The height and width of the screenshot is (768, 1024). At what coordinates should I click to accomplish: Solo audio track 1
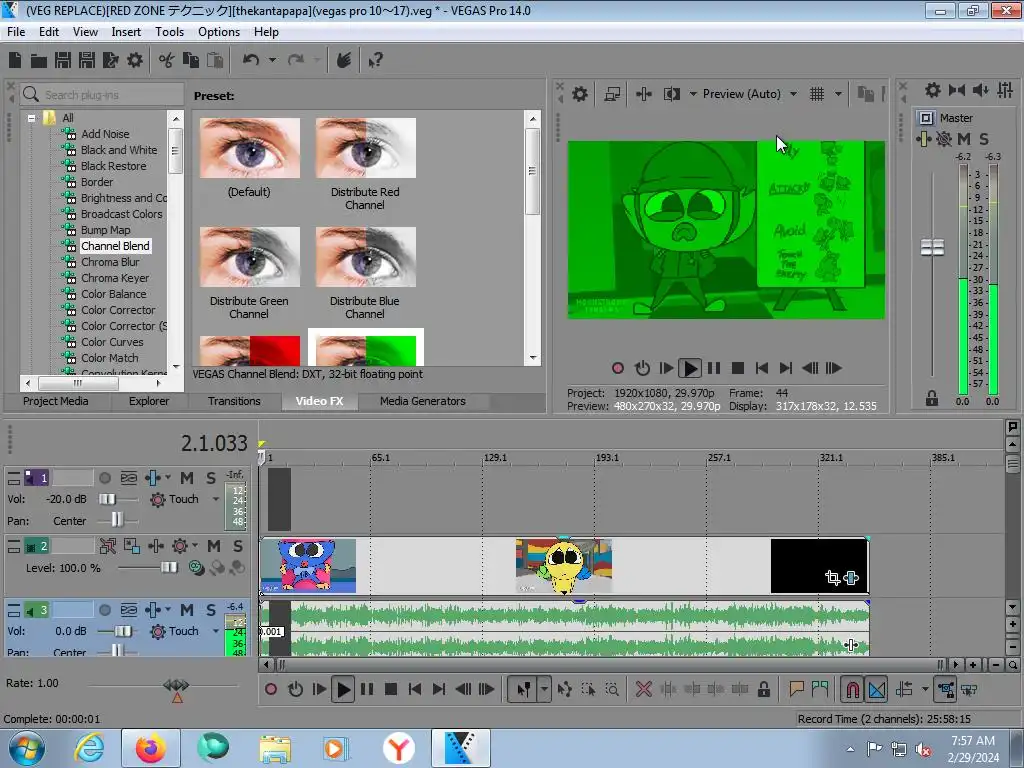(211, 479)
